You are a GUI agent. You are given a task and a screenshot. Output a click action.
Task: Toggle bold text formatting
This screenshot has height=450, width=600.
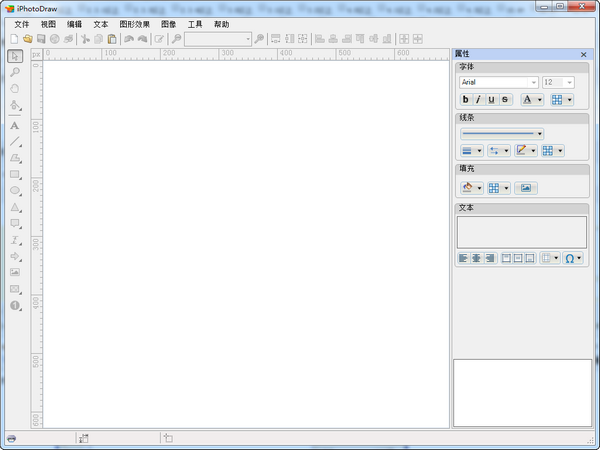click(x=466, y=99)
